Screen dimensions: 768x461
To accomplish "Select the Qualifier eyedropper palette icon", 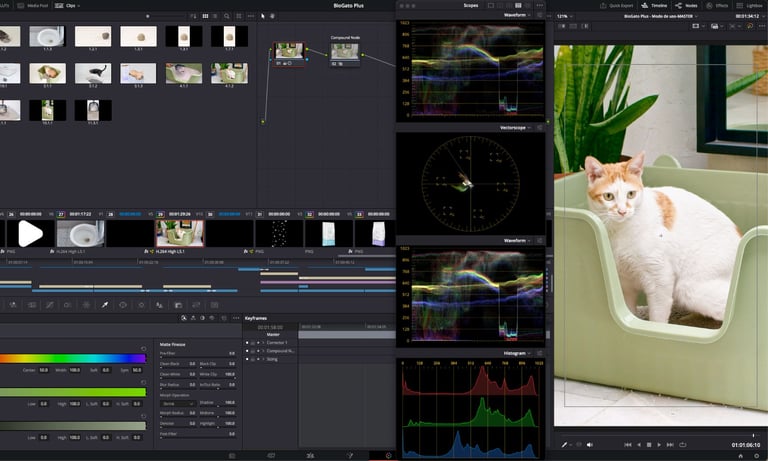I will 104,305.
